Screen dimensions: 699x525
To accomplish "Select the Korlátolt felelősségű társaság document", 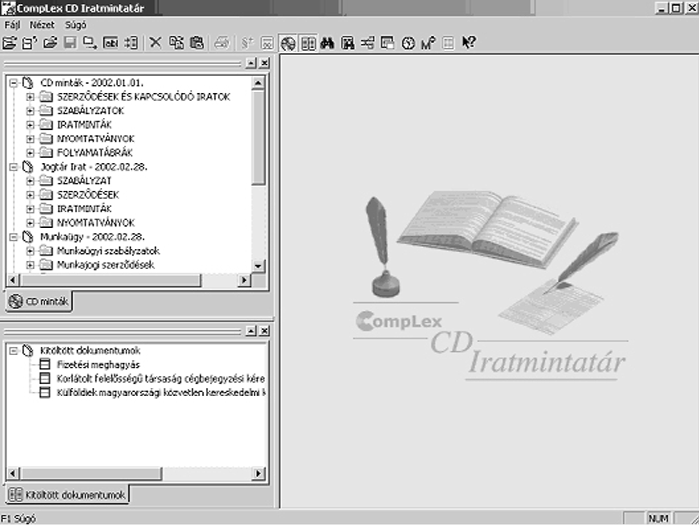I will pos(160,379).
